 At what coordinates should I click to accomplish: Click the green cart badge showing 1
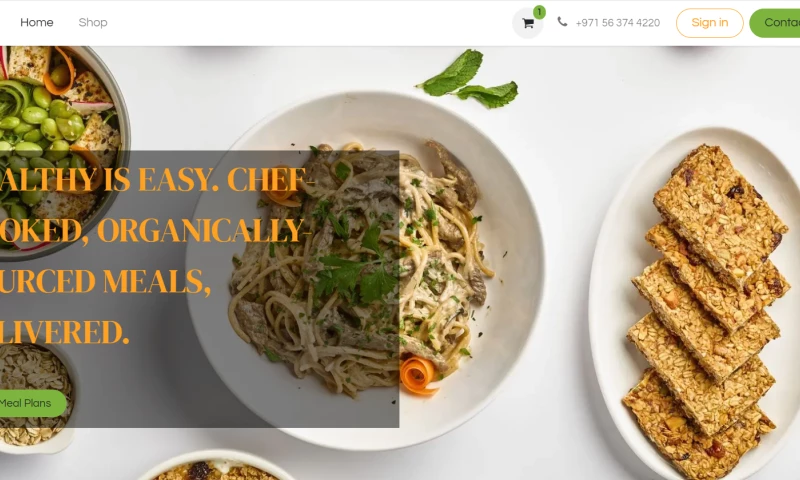click(x=539, y=12)
